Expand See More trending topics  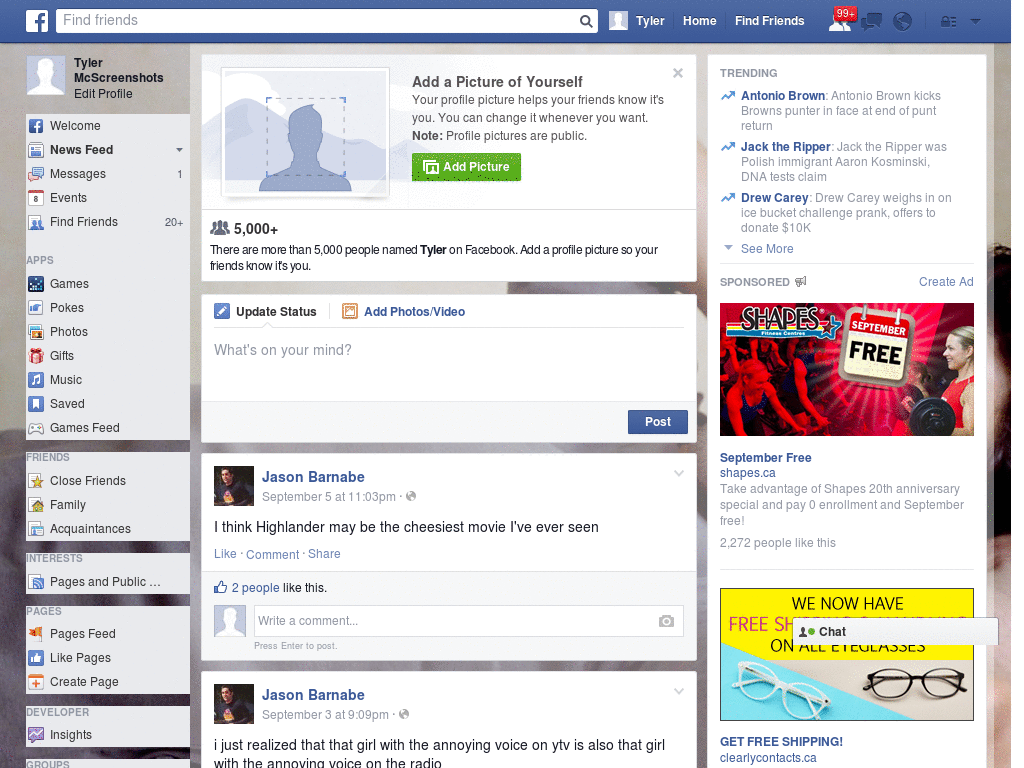[767, 249]
